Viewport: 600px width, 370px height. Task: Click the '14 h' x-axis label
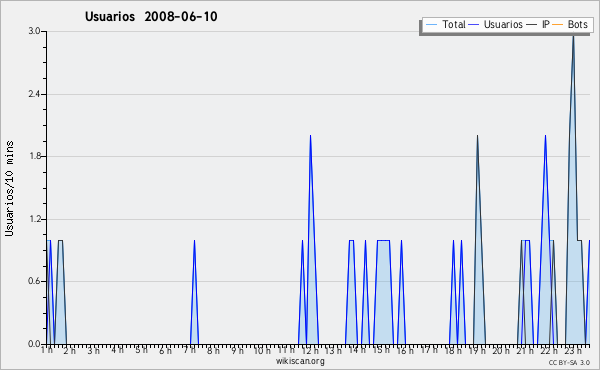357,350
